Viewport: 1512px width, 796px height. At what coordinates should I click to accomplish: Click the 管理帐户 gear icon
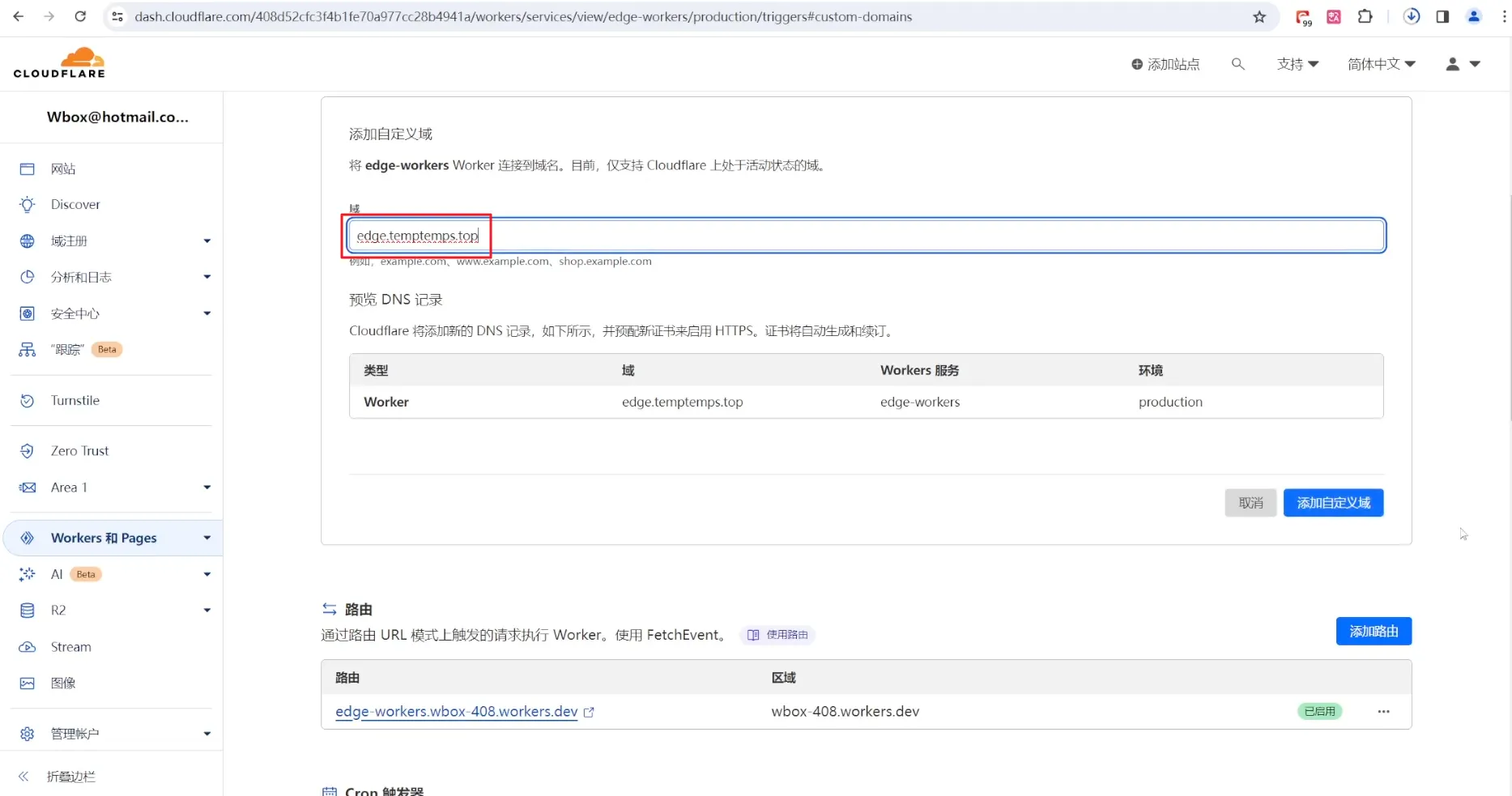[x=28, y=734]
